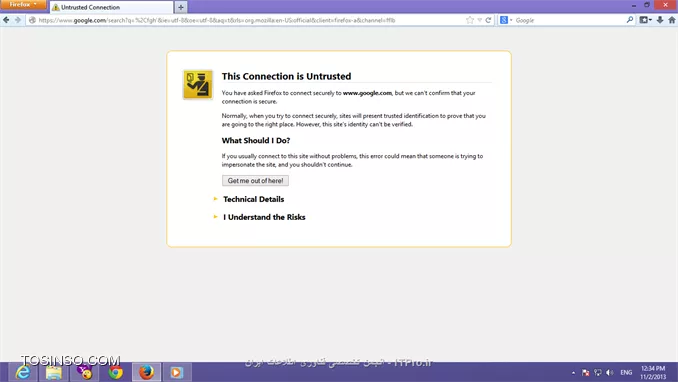
Task: Open the media player taskbar icon
Action: point(176,372)
